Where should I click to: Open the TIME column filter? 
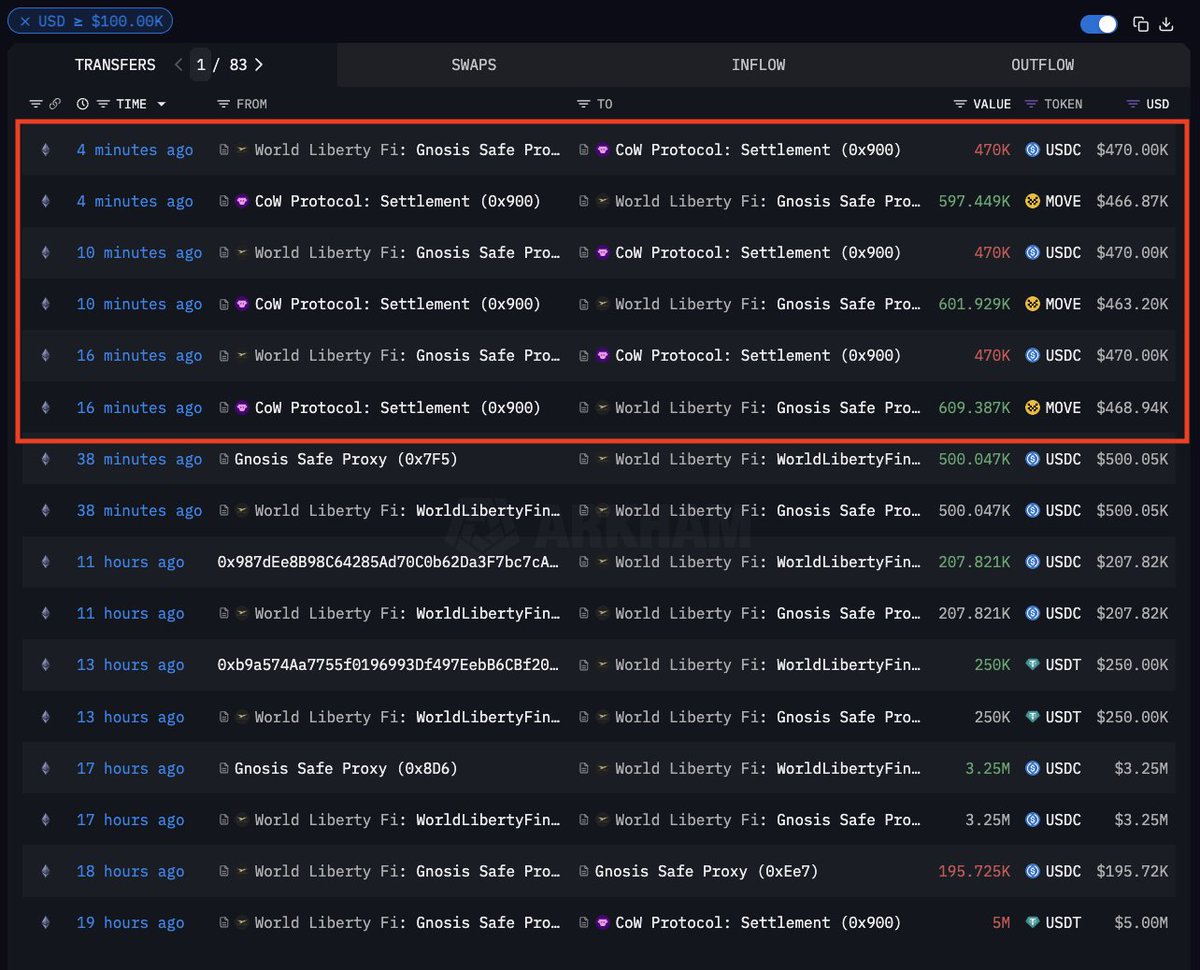click(x=103, y=104)
